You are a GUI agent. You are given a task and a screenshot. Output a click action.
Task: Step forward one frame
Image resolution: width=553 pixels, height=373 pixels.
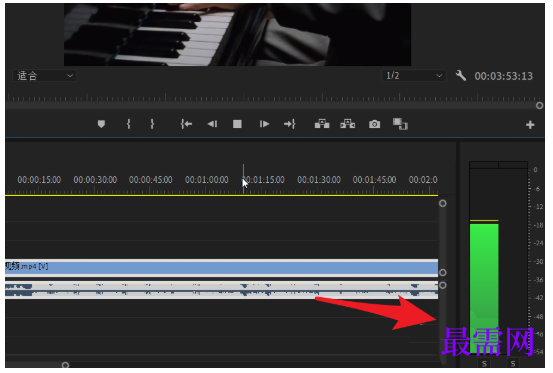click(264, 124)
